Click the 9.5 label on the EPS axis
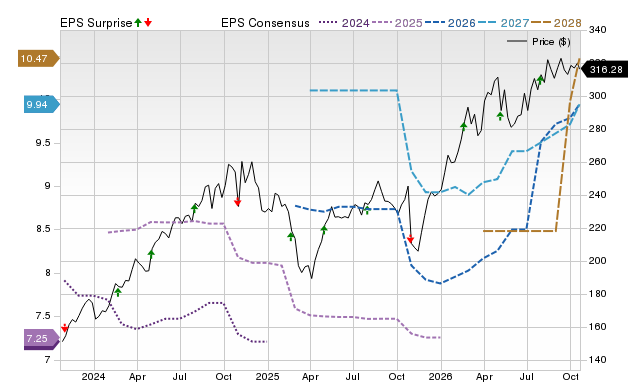640x382 pixels. click(x=43, y=143)
